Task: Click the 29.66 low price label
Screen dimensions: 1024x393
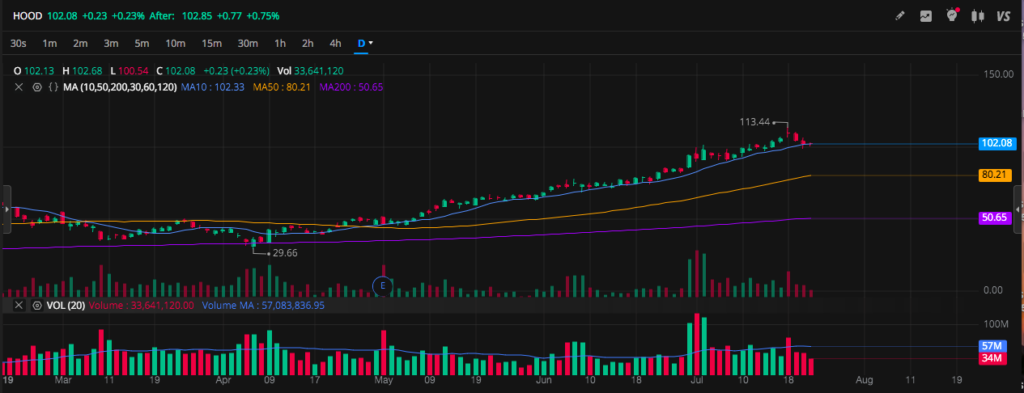Action: point(285,253)
